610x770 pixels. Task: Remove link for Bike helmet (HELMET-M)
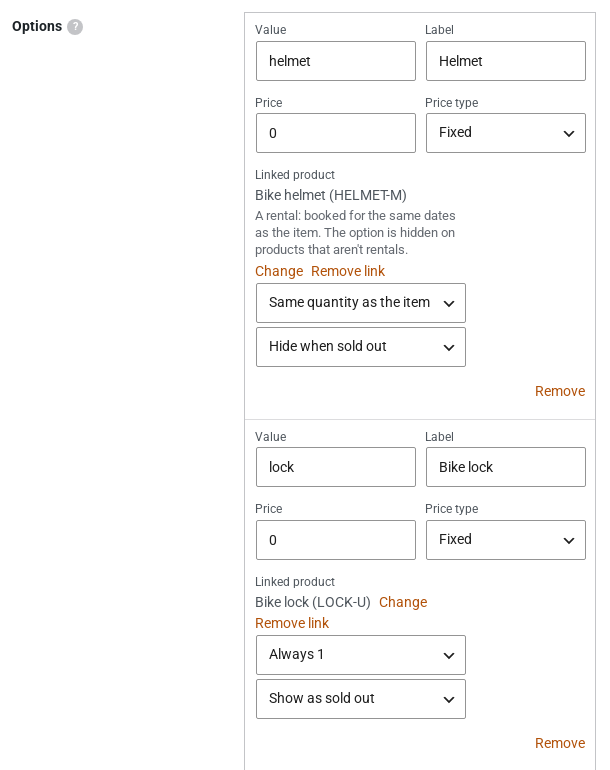coord(348,271)
